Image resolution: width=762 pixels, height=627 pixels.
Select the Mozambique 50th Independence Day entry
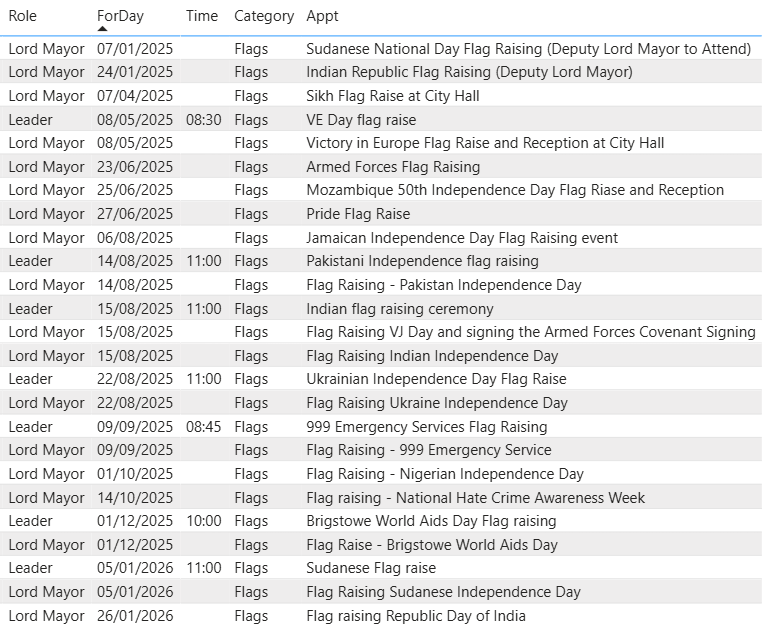click(x=514, y=190)
